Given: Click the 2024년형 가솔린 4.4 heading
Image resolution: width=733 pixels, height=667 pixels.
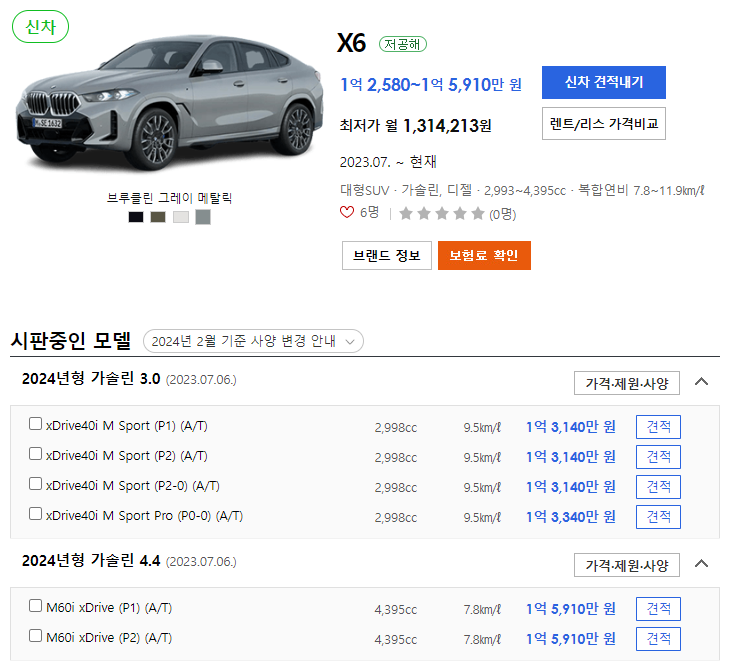Looking at the screenshot, I should coord(91,560).
